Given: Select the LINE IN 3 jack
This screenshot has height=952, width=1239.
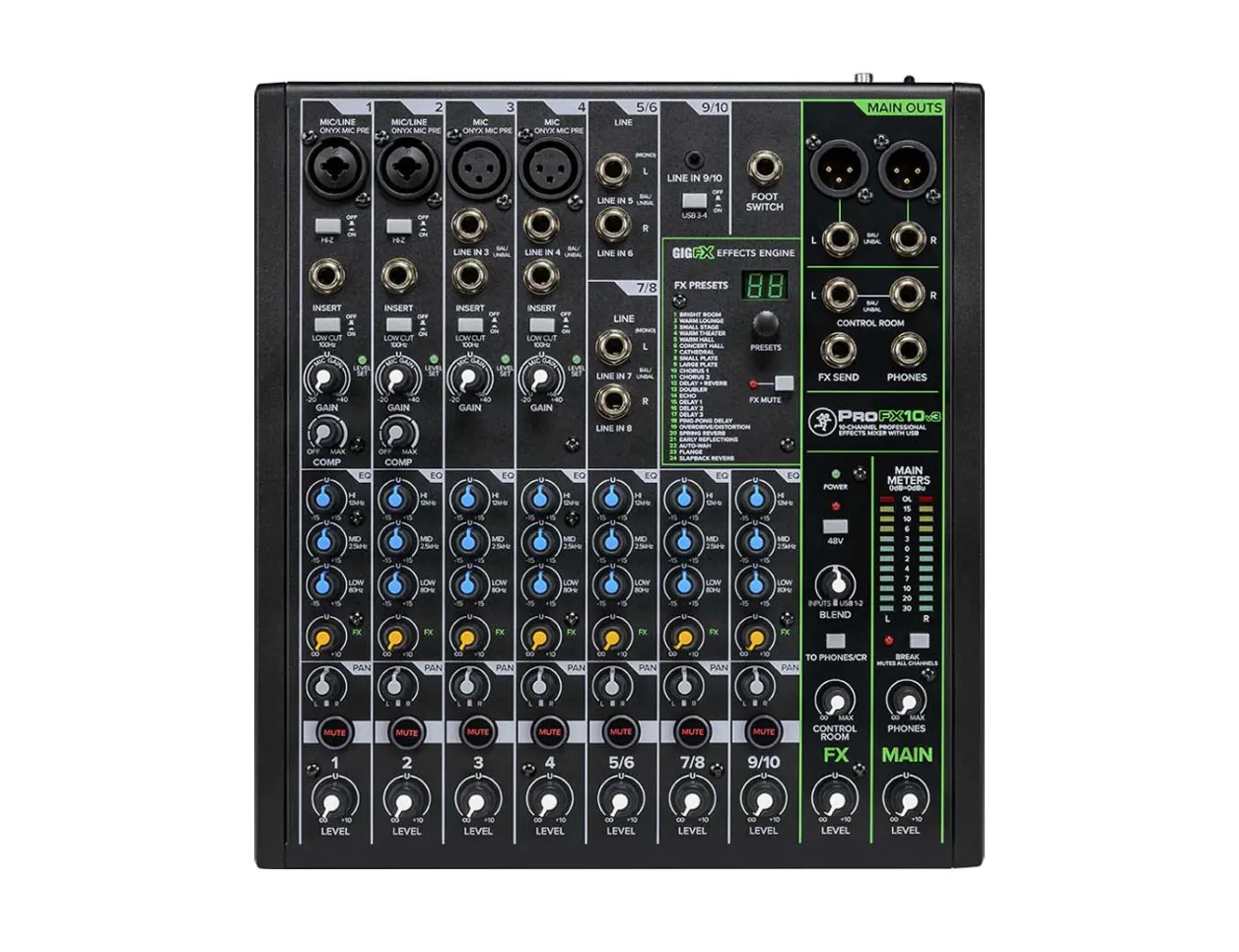Looking at the screenshot, I should [470, 225].
